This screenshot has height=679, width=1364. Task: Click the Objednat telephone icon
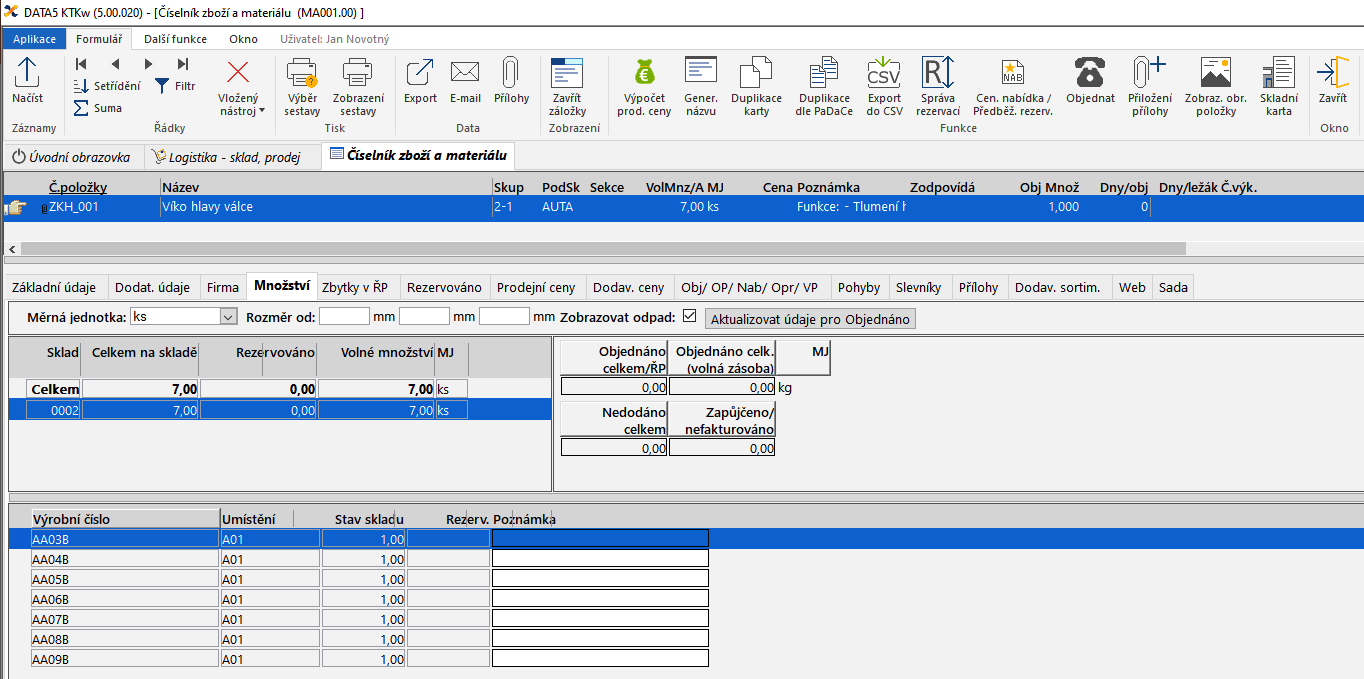(1090, 73)
